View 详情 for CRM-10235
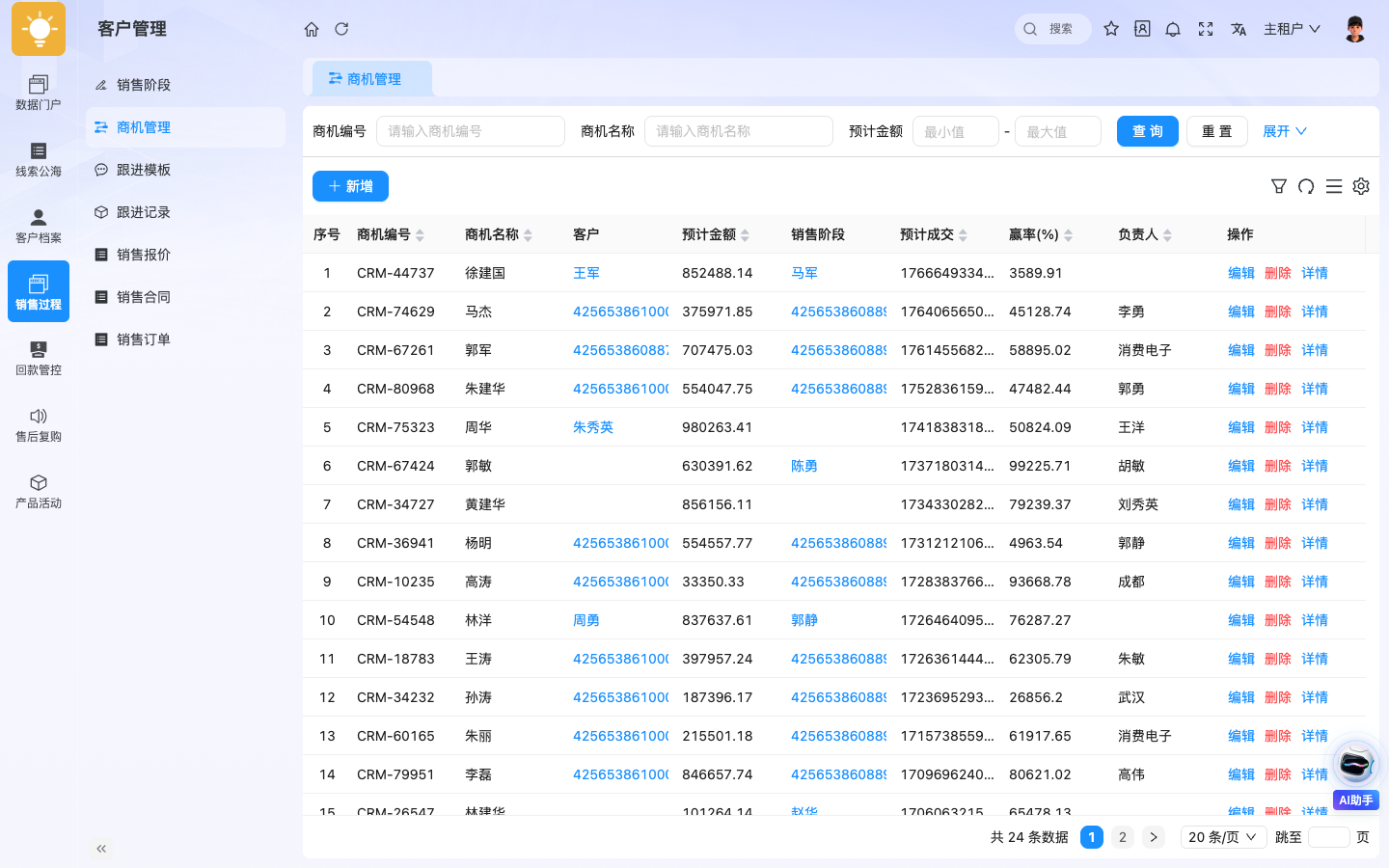Image resolution: width=1389 pixels, height=868 pixels. [1315, 582]
